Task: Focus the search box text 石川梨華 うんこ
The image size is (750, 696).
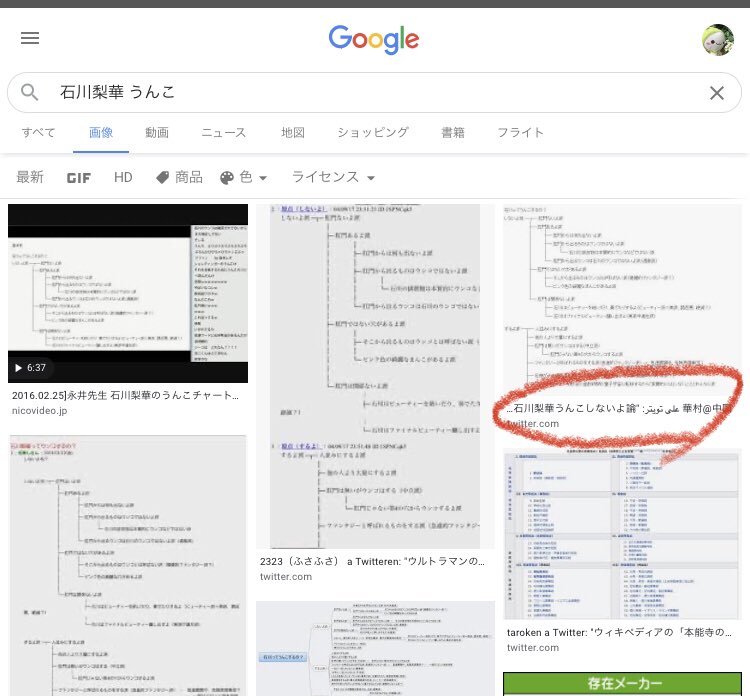Action: [x=117, y=92]
